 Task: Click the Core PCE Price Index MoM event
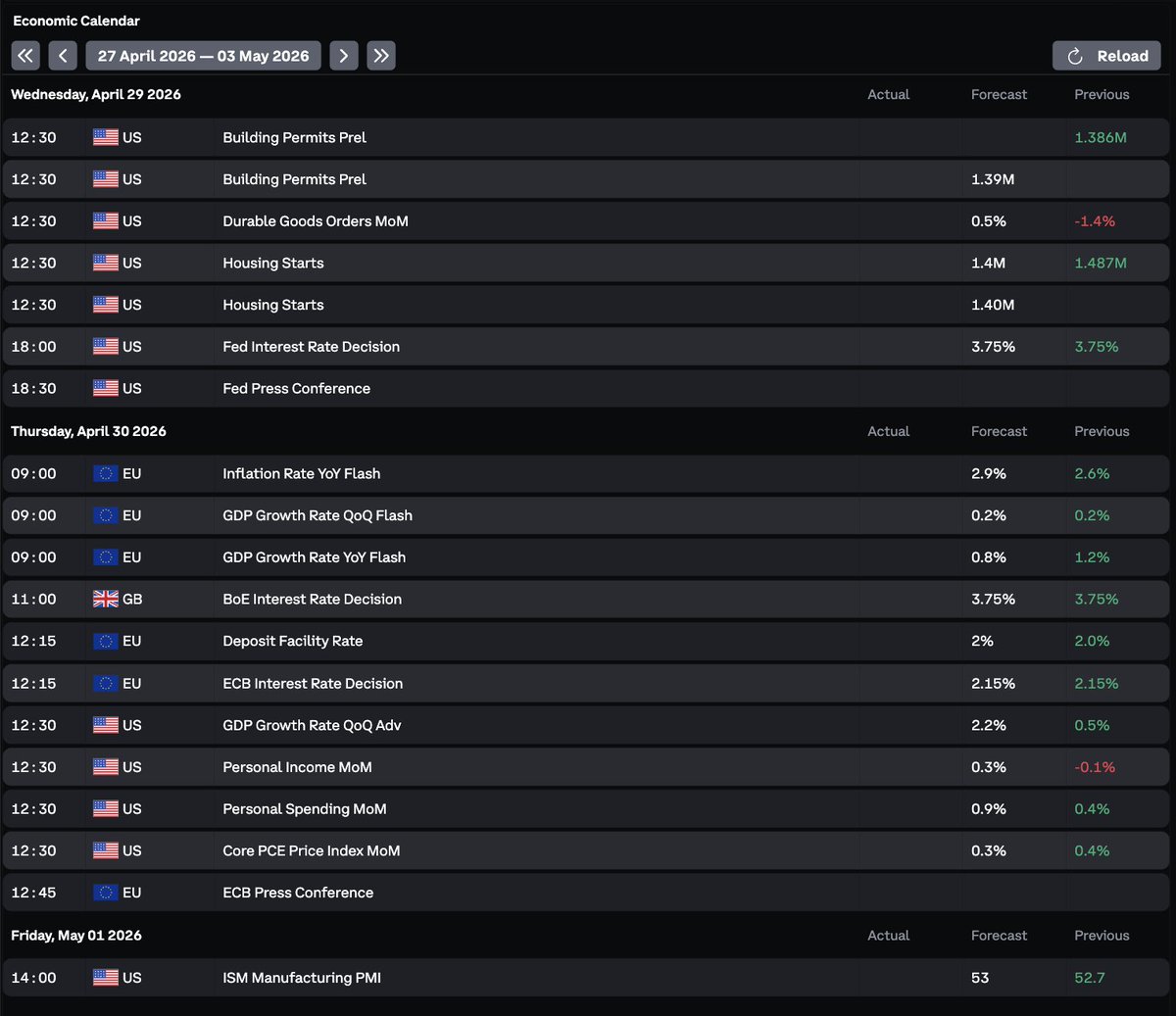(311, 851)
